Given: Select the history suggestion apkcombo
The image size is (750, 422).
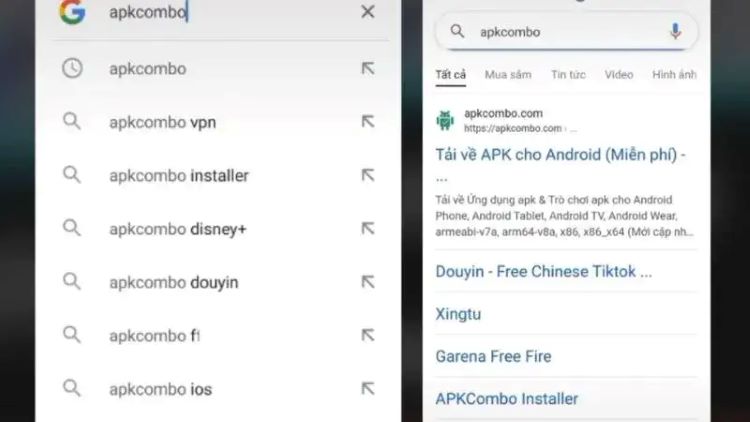Looking at the screenshot, I should point(219,68).
